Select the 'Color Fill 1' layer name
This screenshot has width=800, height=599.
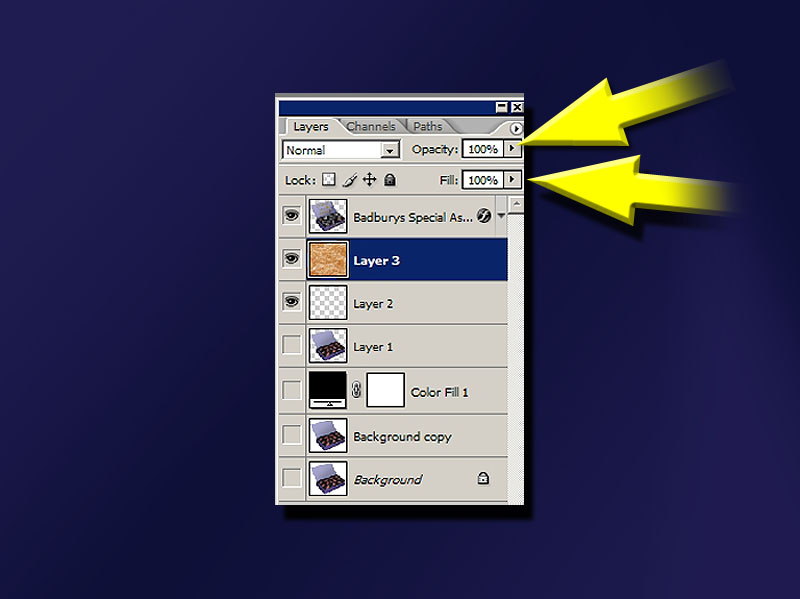click(x=439, y=392)
